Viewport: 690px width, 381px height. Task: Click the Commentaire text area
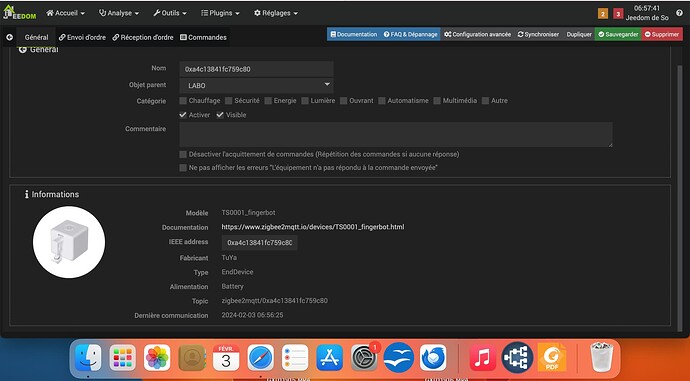click(x=396, y=135)
